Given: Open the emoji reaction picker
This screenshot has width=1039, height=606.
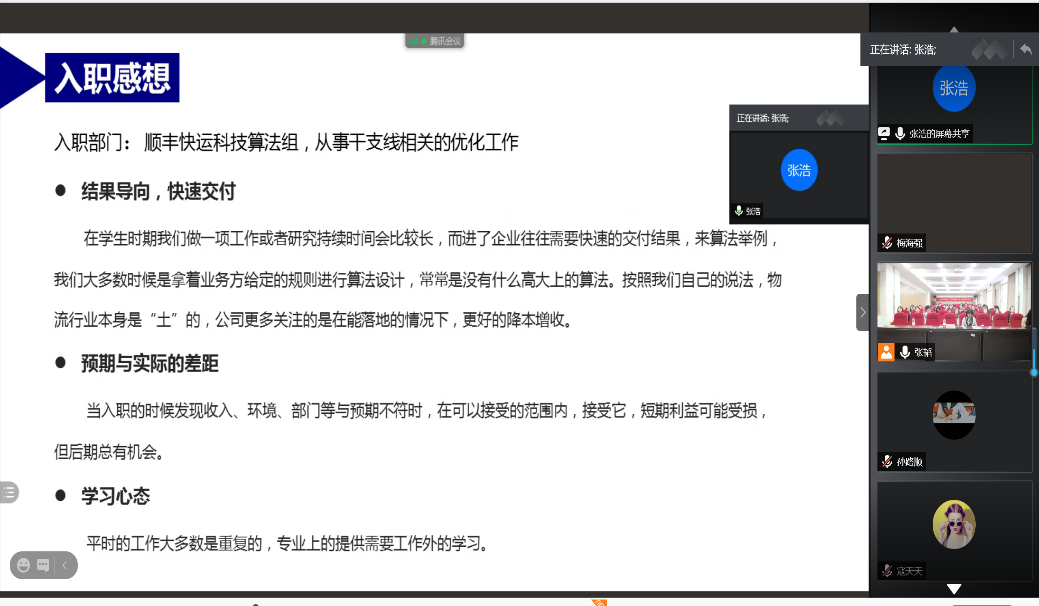Looking at the screenshot, I should pos(24,565).
